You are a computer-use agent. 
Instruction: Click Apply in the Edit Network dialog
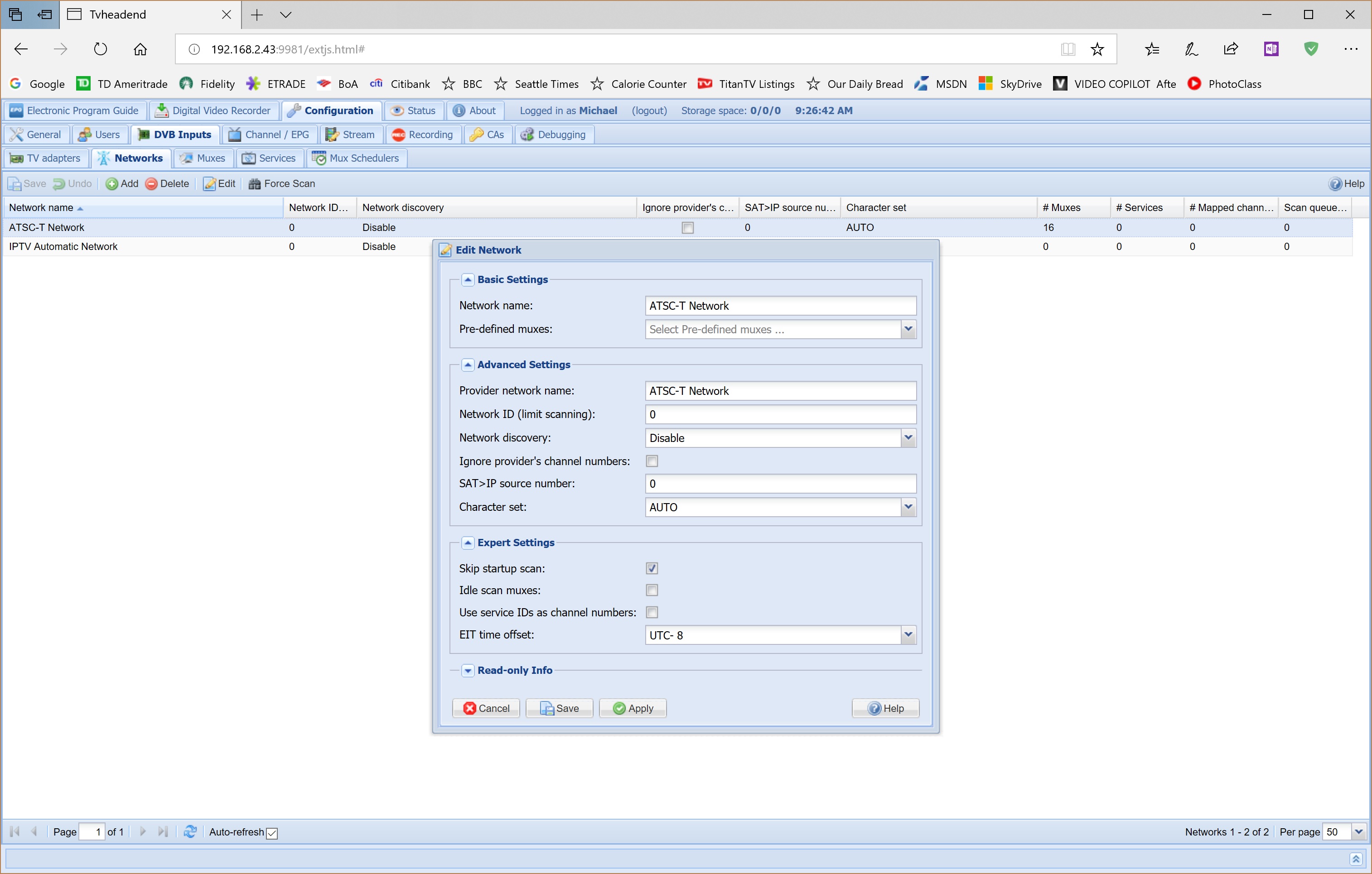pyautogui.click(x=633, y=708)
